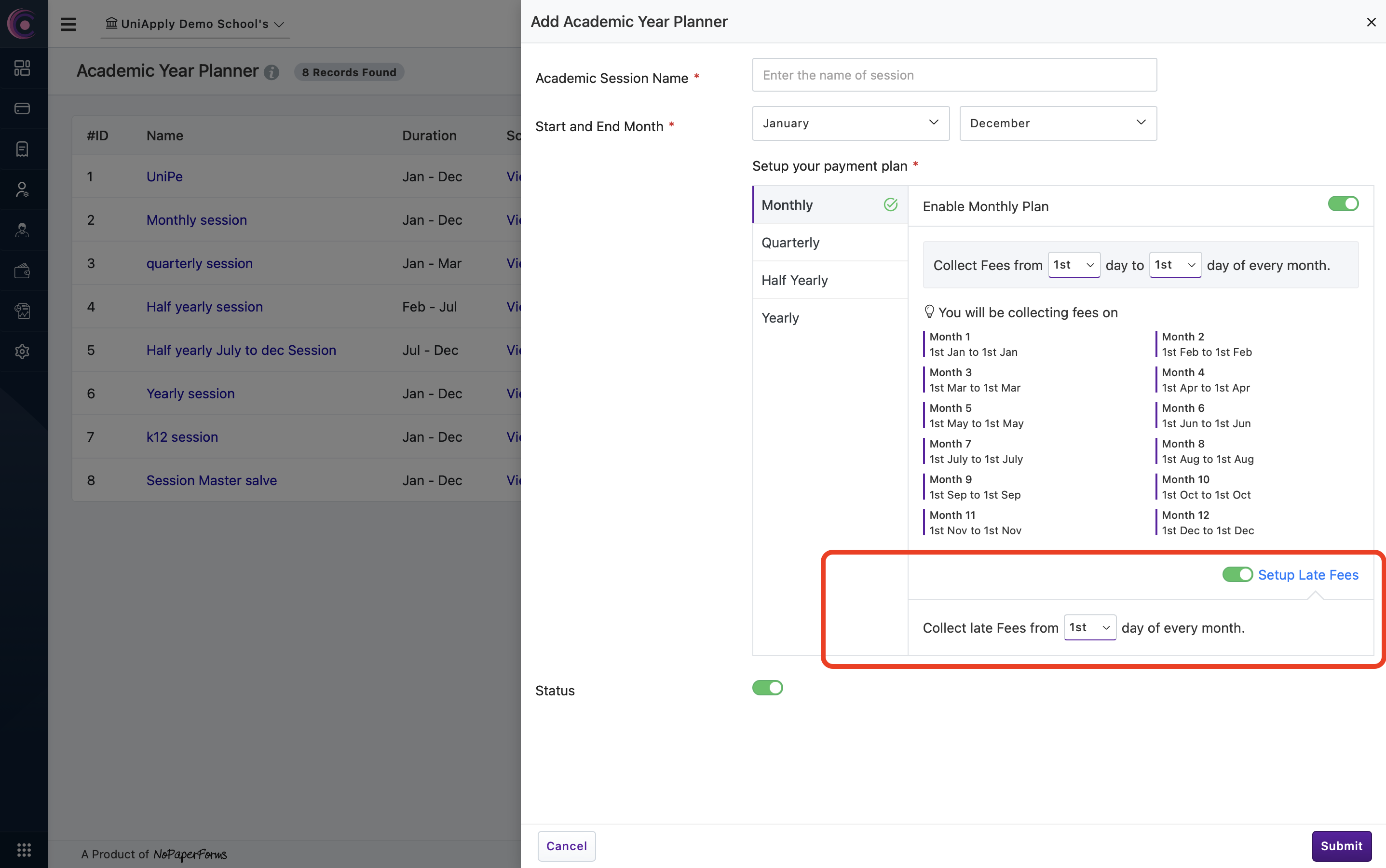Viewport: 1386px width, 868px height.
Task: Click the Submit button
Action: 1341,846
